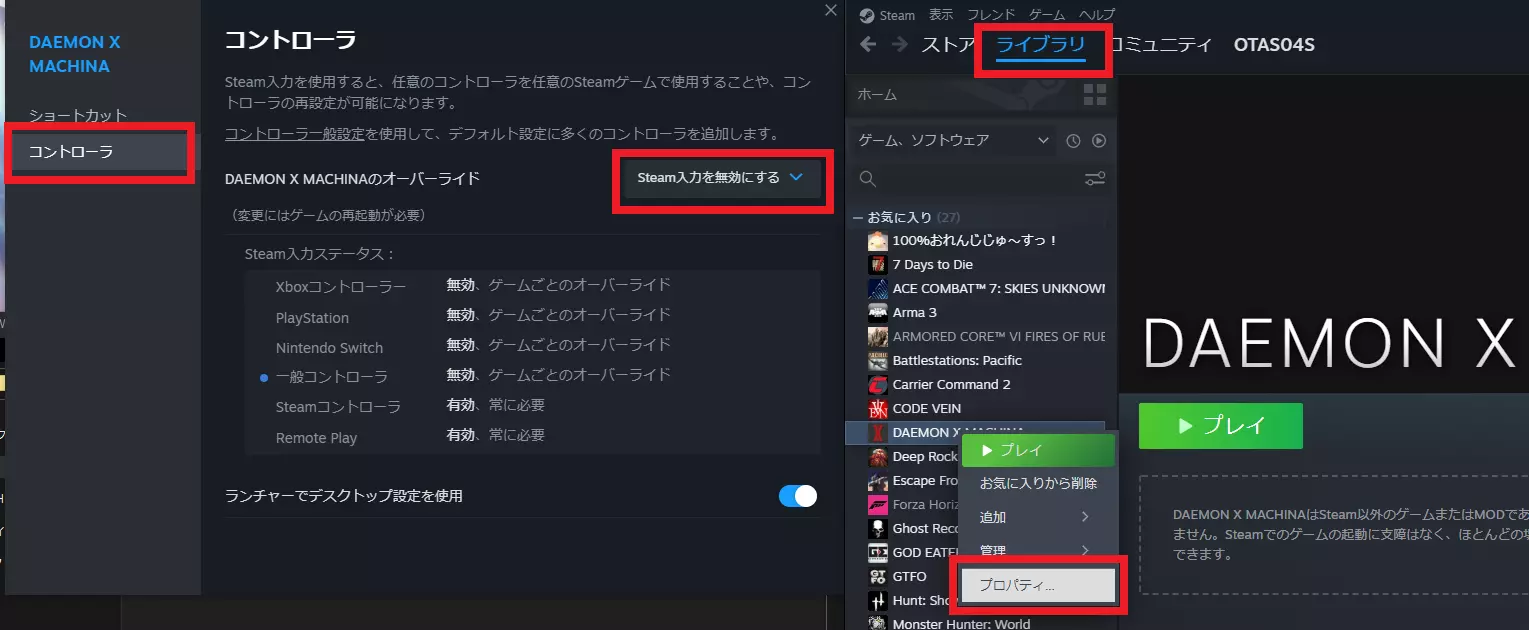
Task: Click the Deep Rock game icon
Action: click(877, 457)
